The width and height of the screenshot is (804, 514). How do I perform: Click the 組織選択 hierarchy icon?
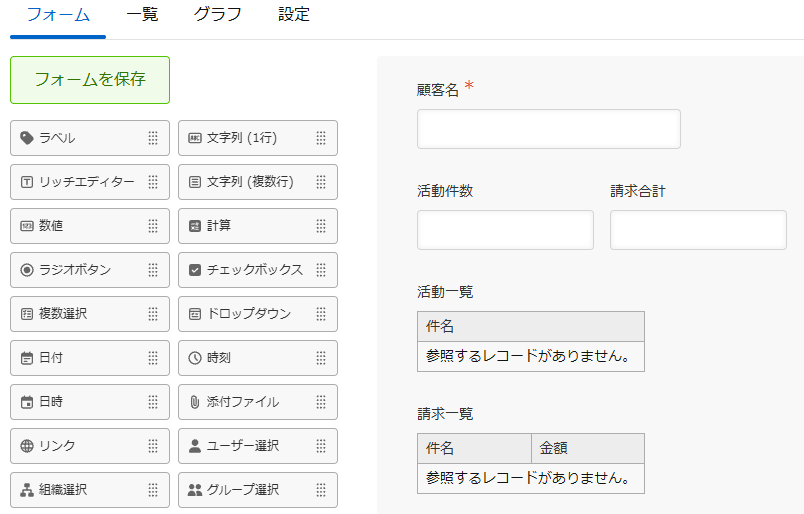pyautogui.click(x=27, y=490)
